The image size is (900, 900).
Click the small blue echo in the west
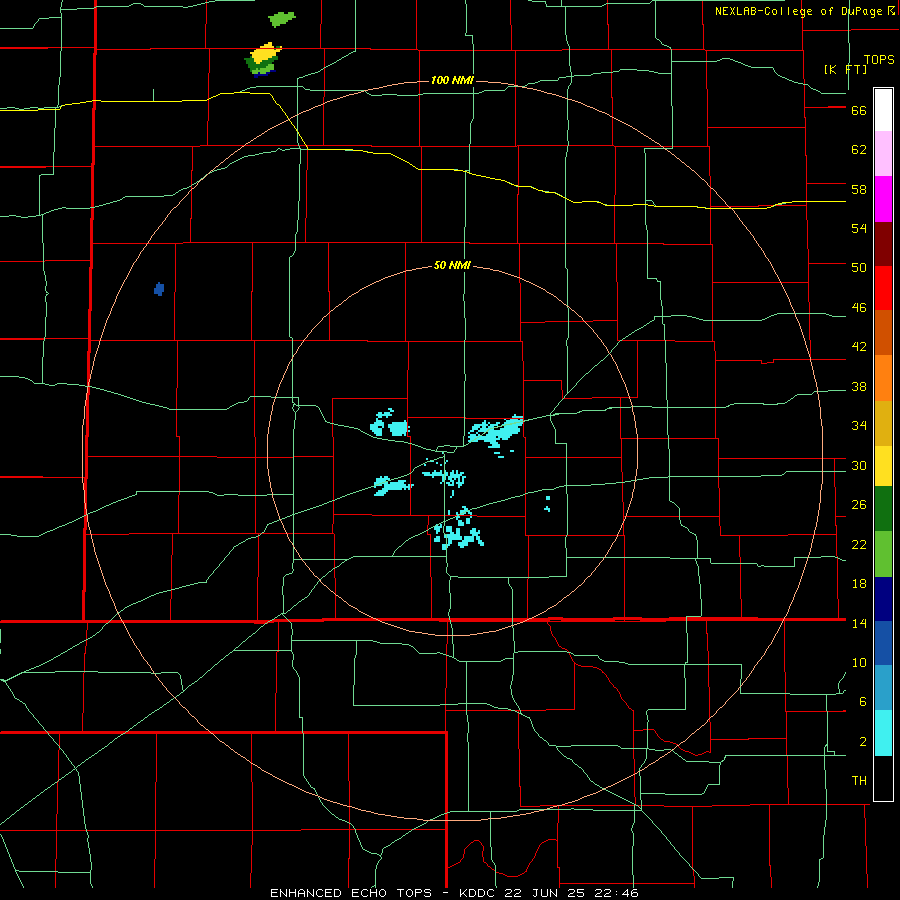point(159,289)
